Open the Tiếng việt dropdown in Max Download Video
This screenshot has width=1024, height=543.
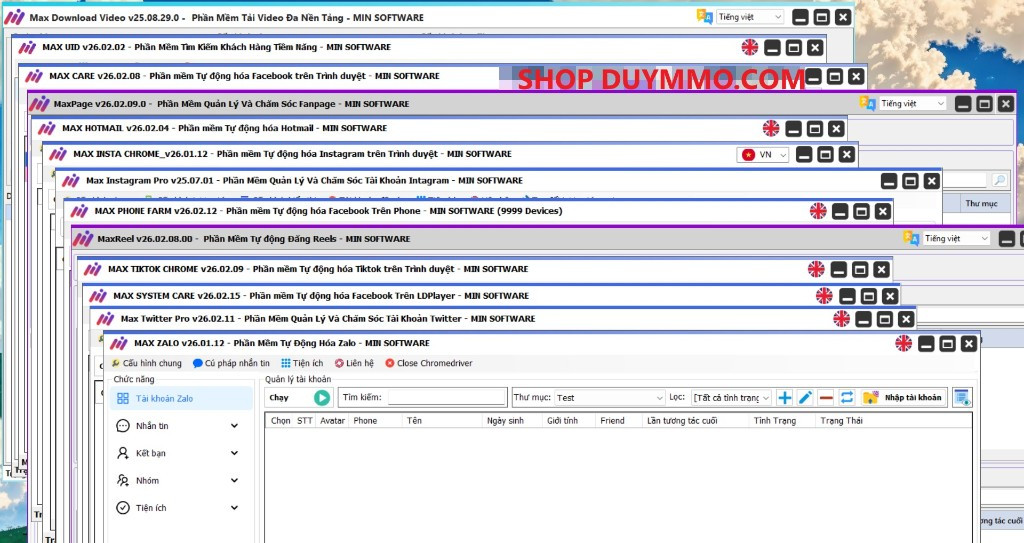(x=750, y=17)
